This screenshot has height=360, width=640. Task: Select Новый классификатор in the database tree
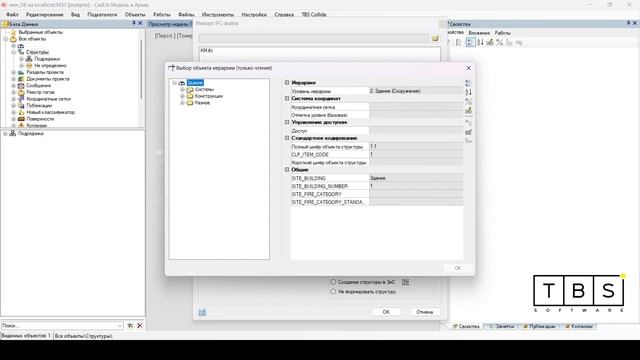pyautogui.click(x=51, y=112)
